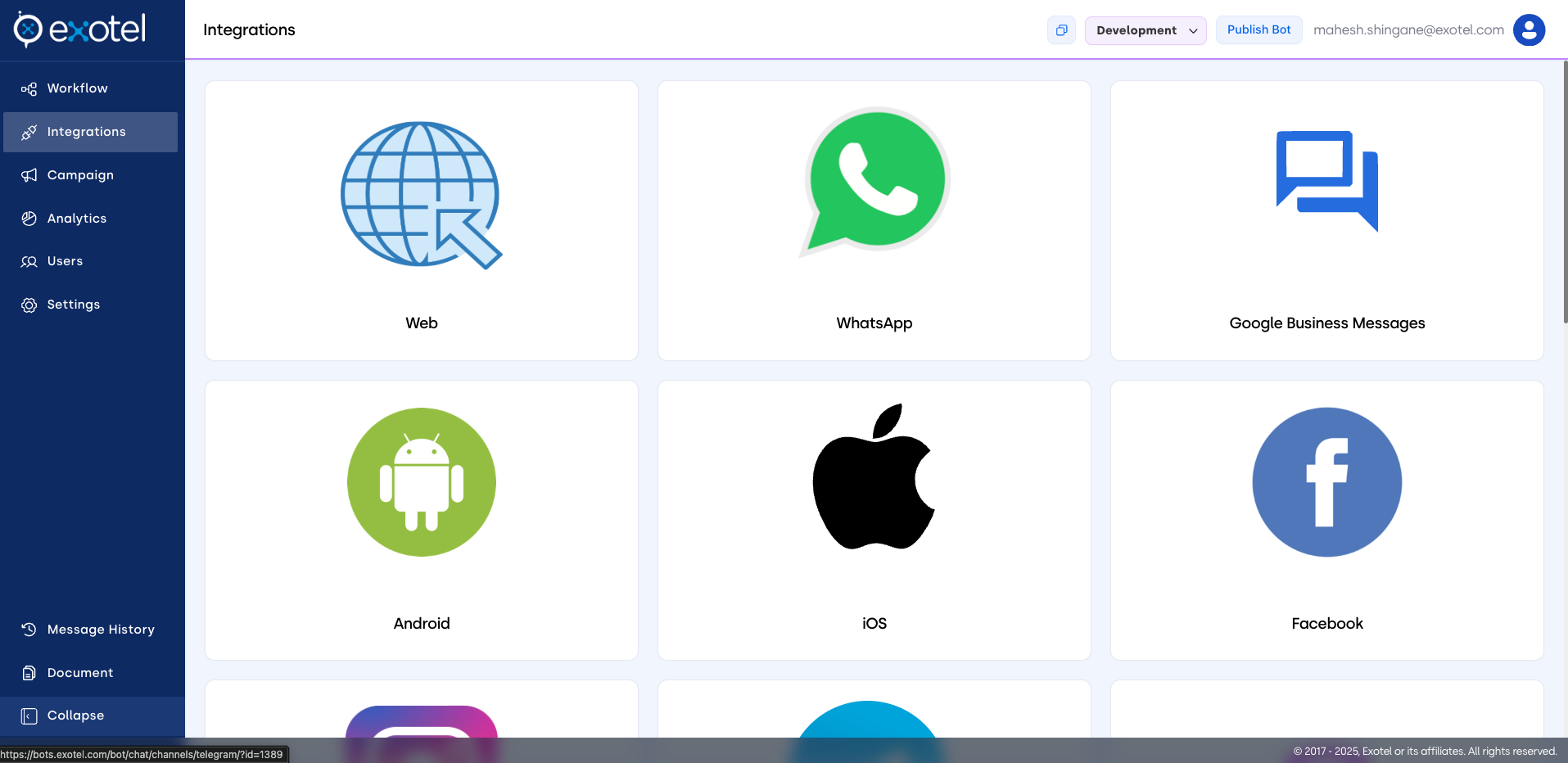
Task: Click the Collapse panel icon
Action: pyautogui.click(x=29, y=716)
